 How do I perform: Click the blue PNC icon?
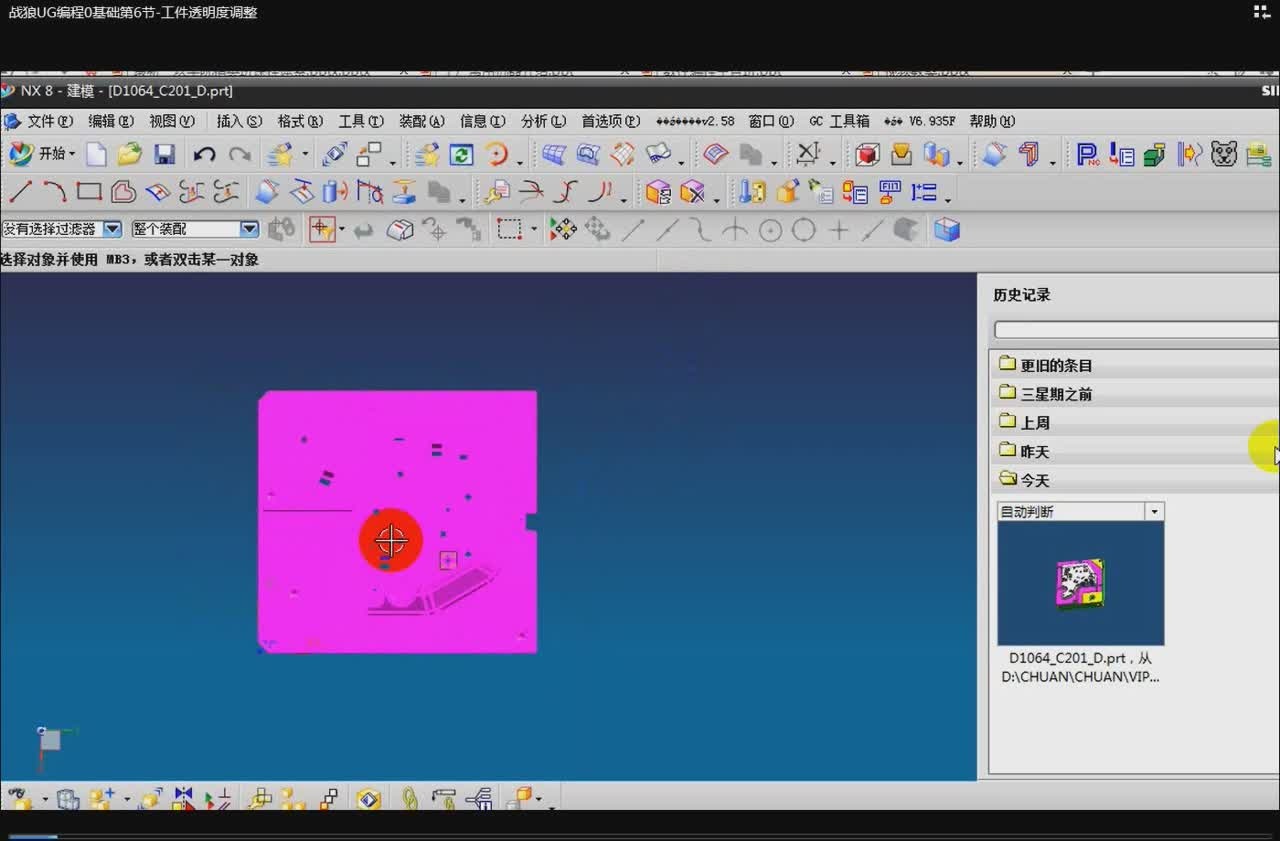point(1087,154)
